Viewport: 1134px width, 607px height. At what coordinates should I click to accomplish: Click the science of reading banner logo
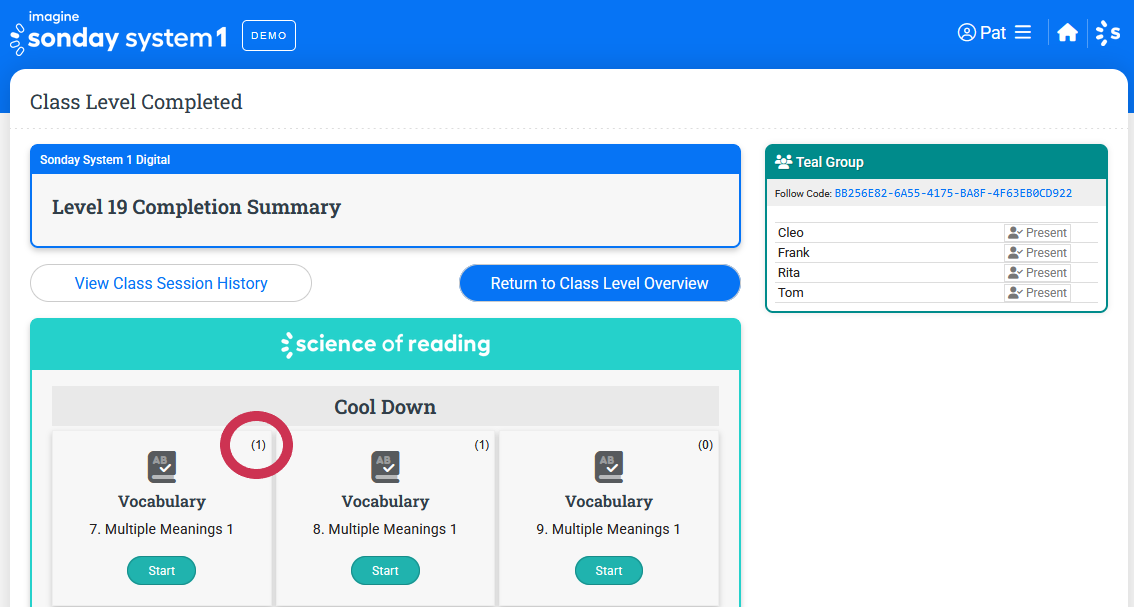point(385,344)
